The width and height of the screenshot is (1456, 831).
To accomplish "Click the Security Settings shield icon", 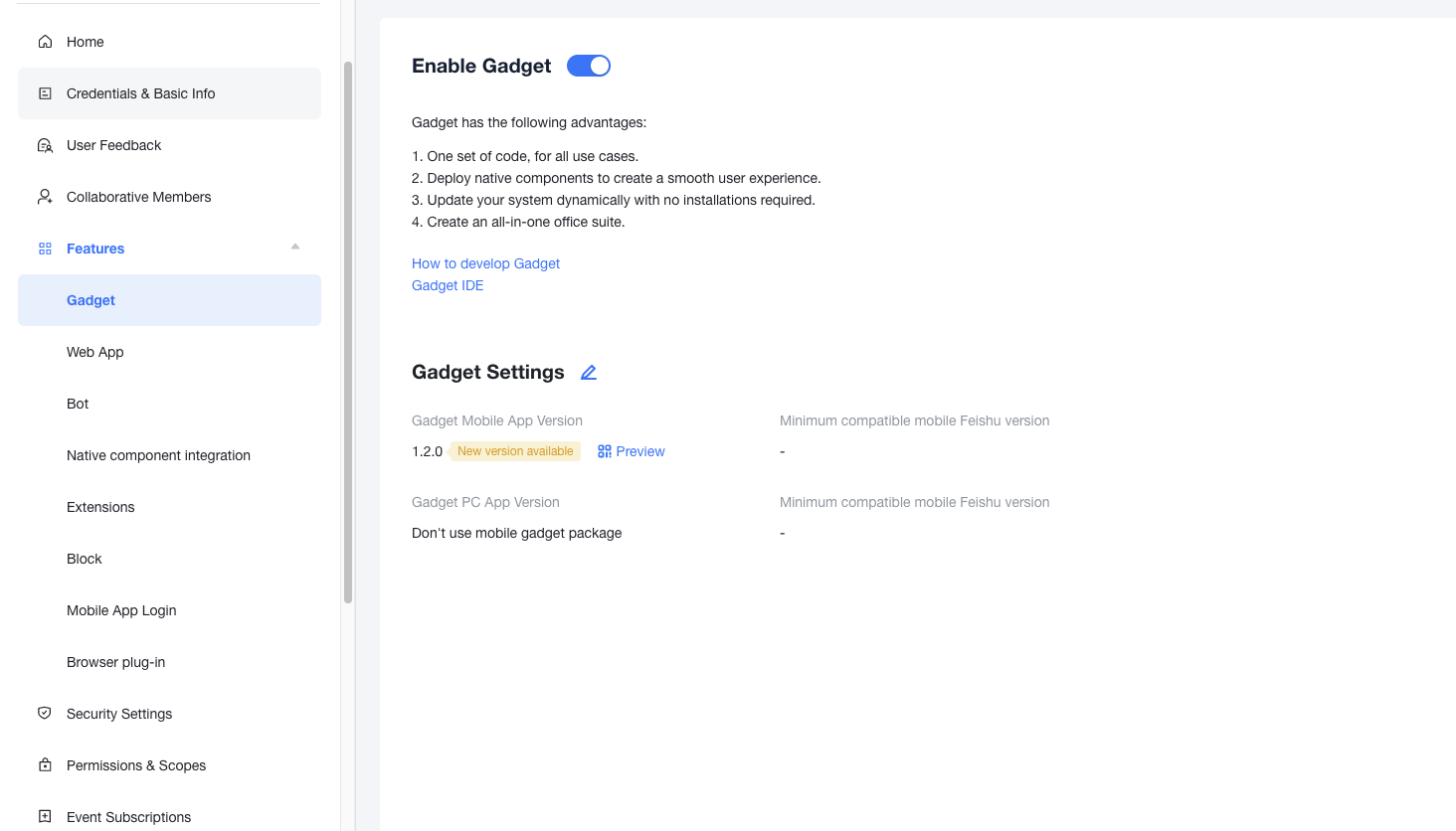I will 45,713.
